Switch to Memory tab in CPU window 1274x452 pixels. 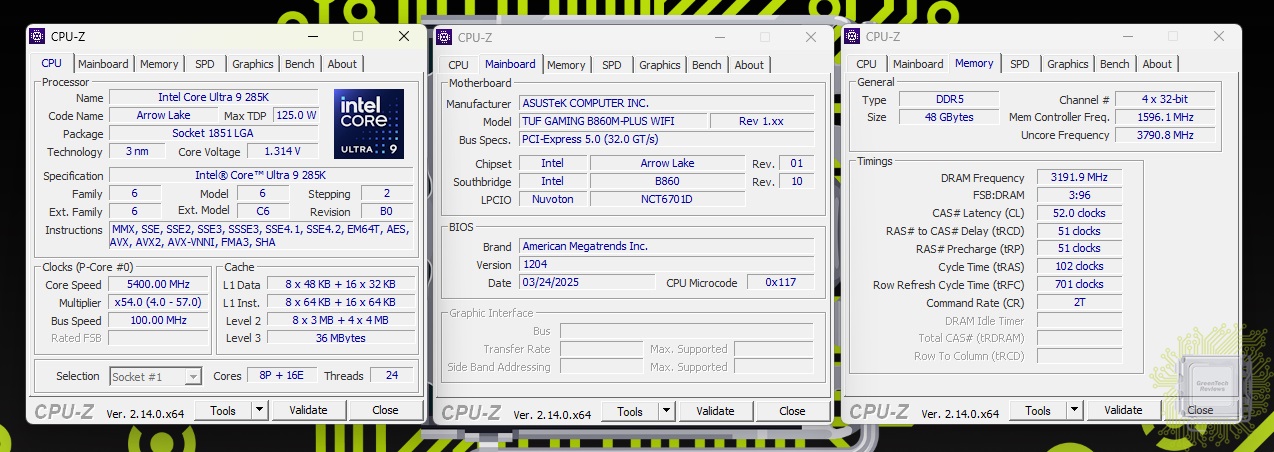(159, 64)
